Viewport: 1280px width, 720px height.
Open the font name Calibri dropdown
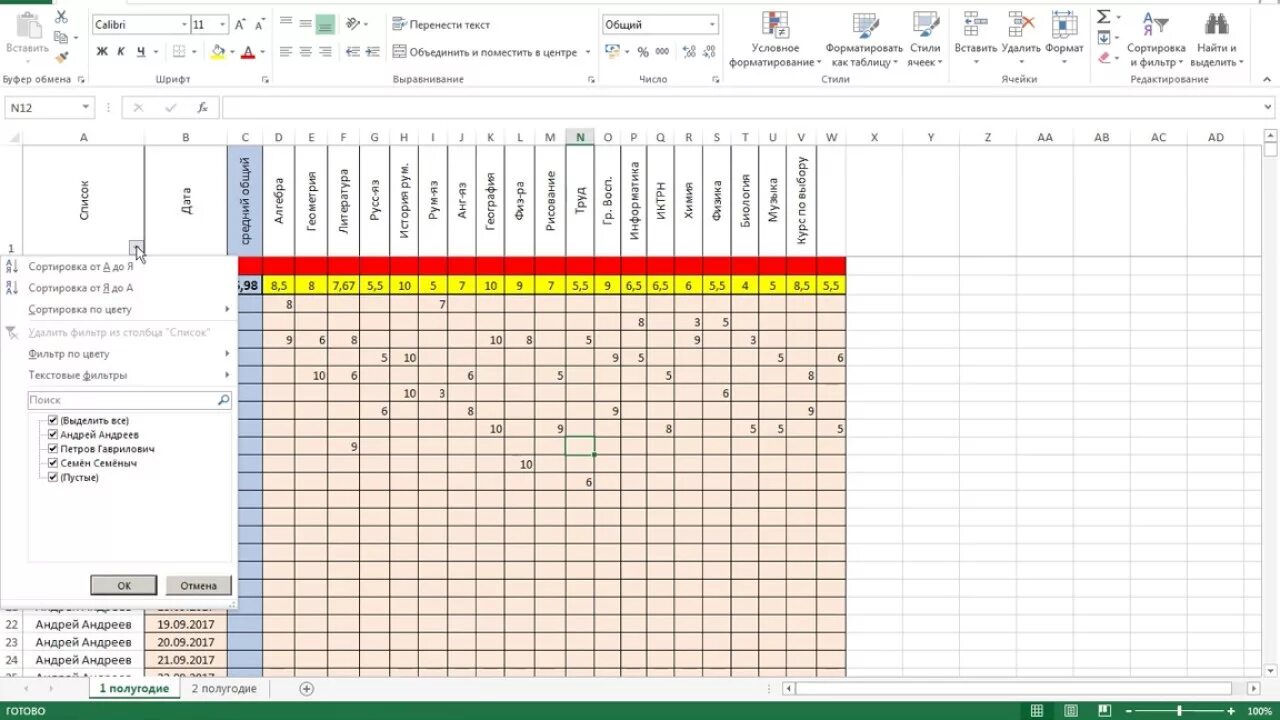click(x=184, y=24)
